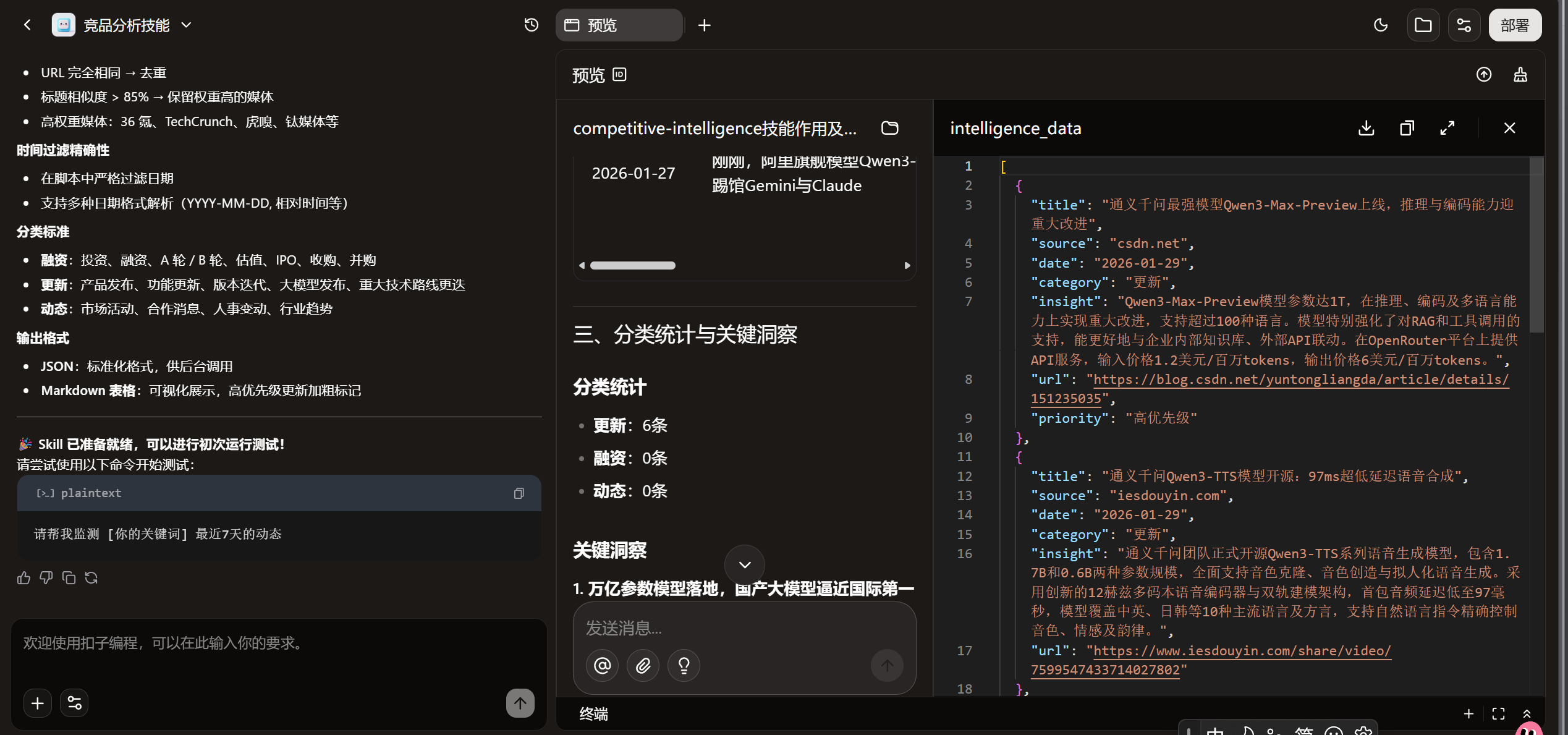Expand the 终端 panel upward chevrons
This screenshot has height=735, width=1568.
pos(1527,714)
